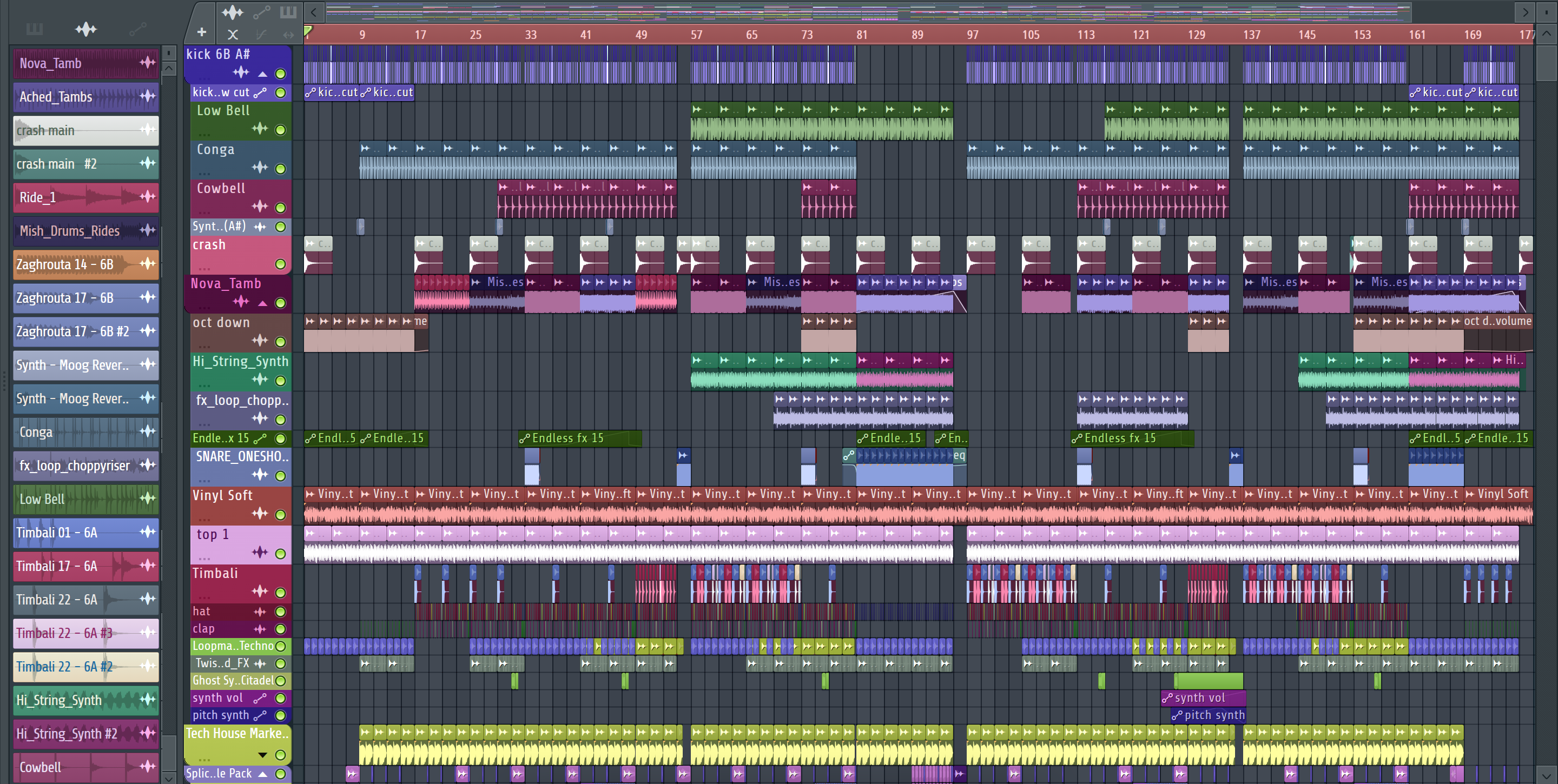Click the waveform icon on Vinyl Soft track
1558x784 pixels.
point(260,513)
